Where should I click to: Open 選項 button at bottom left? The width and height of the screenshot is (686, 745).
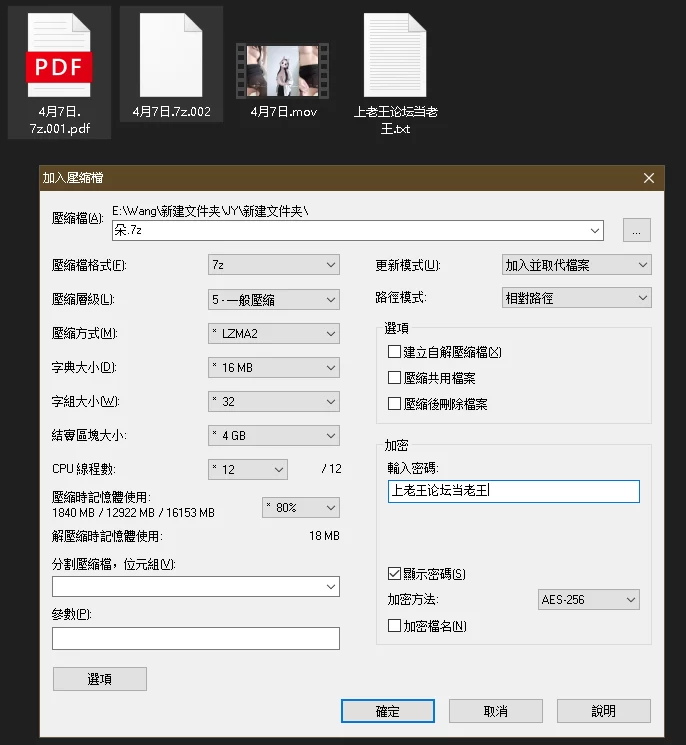tap(99, 679)
